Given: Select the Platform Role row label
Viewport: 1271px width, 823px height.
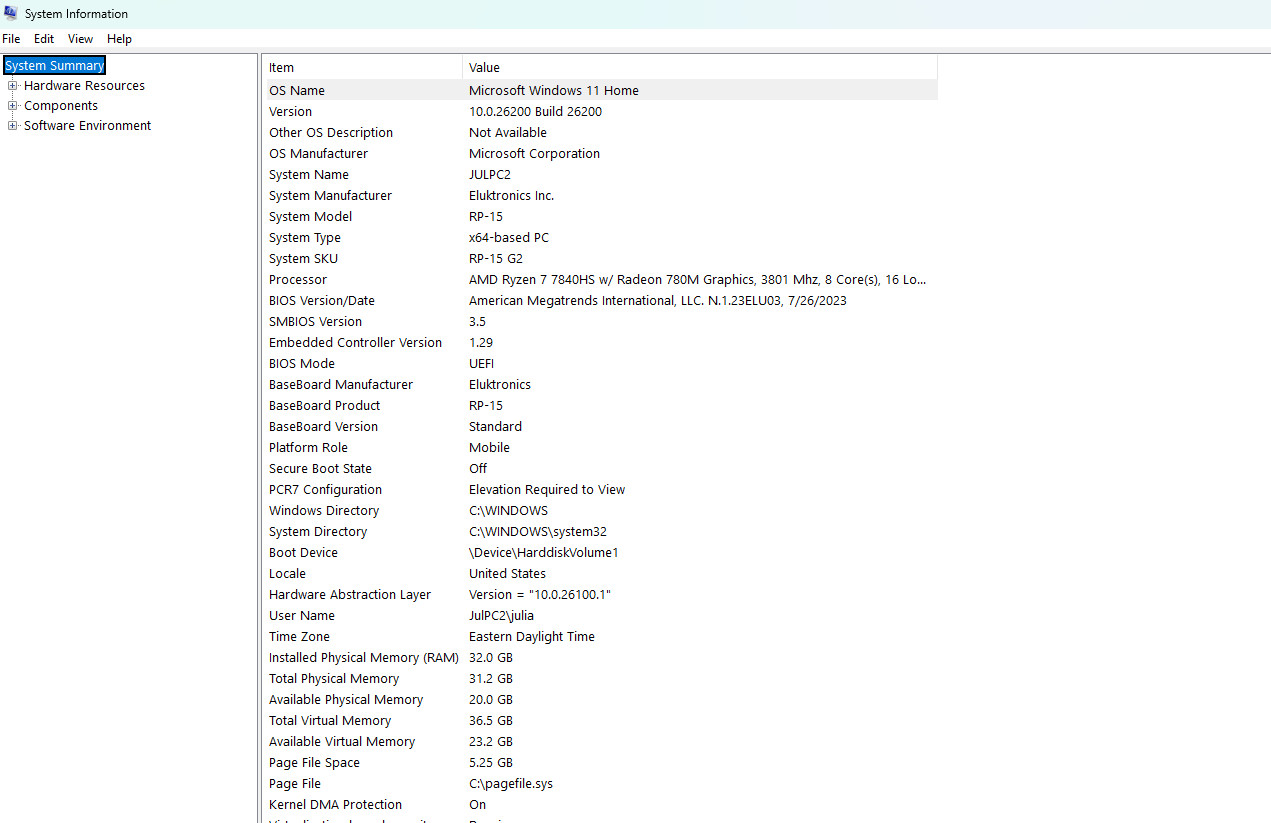Looking at the screenshot, I should (x=308, y=448).
